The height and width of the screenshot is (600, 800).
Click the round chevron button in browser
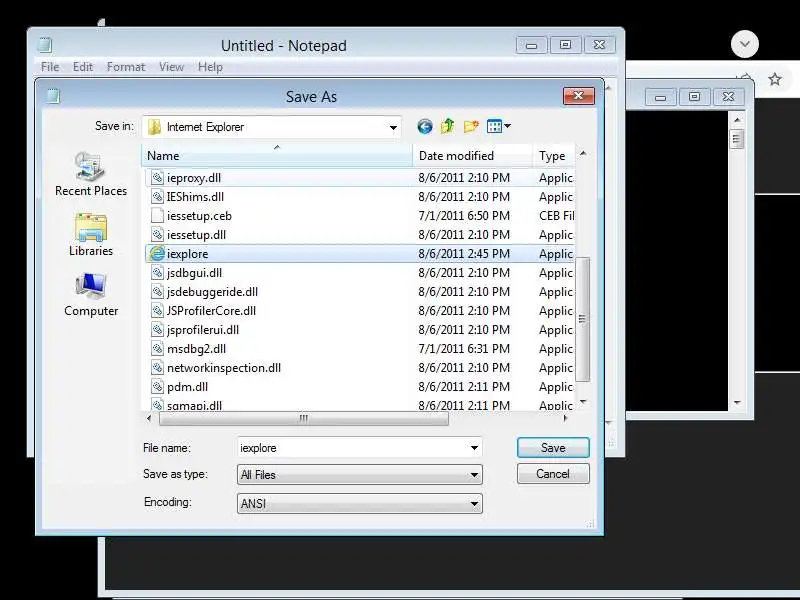coord(744,44)
